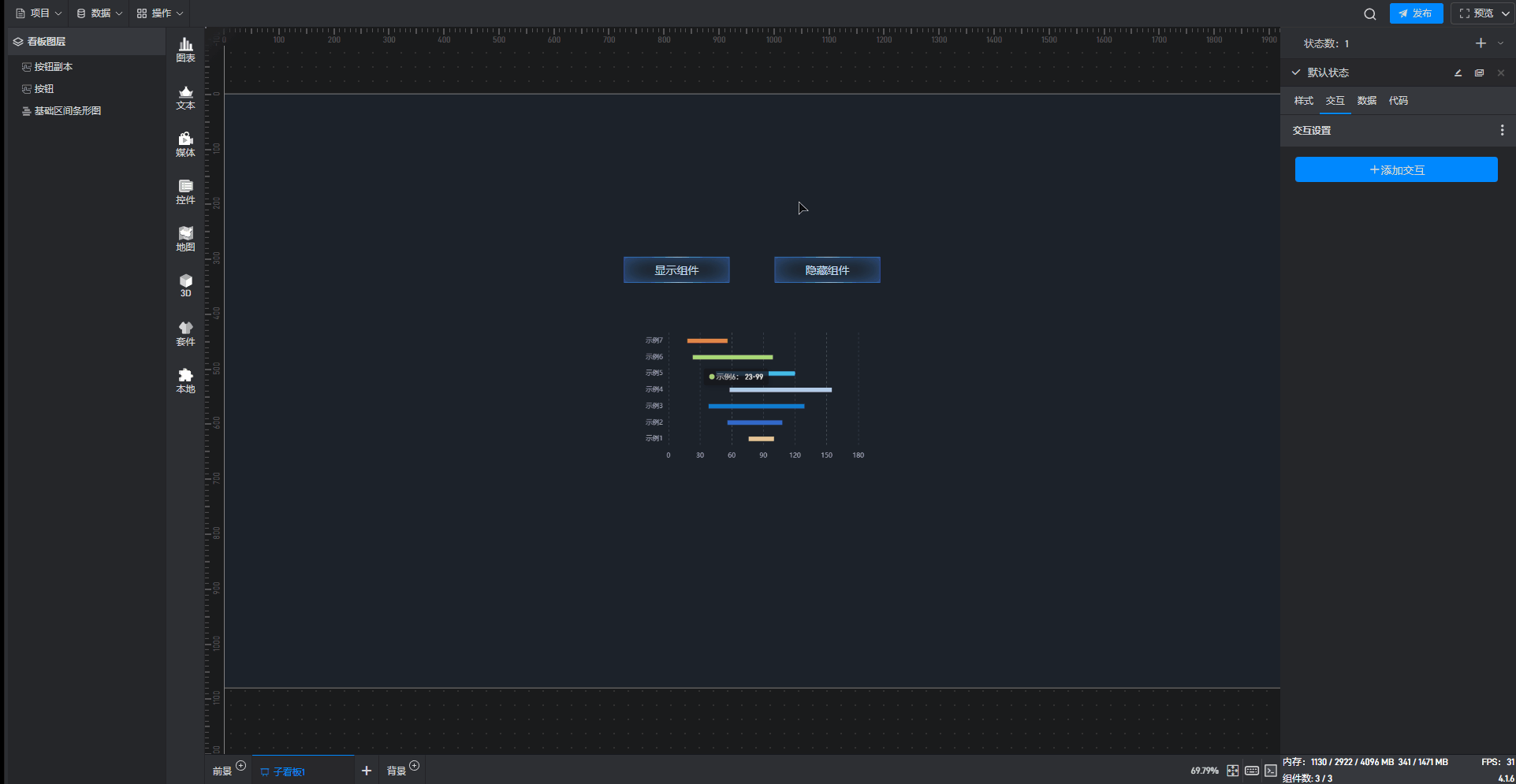Open the 交互设置 three-dot options menu
Image resolution: width=1516 pixels, height=784 pixels.
coord(1502,131)
